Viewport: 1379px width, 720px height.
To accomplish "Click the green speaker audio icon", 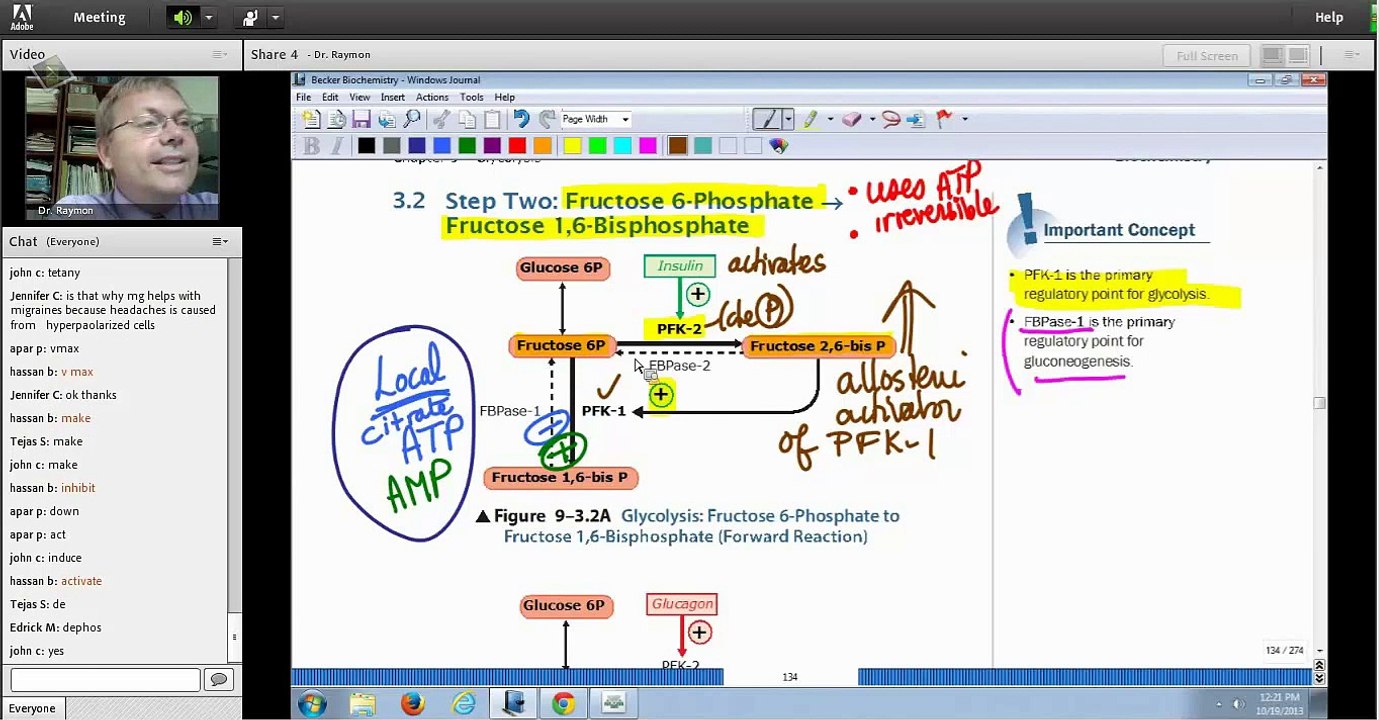I will 182,17.
